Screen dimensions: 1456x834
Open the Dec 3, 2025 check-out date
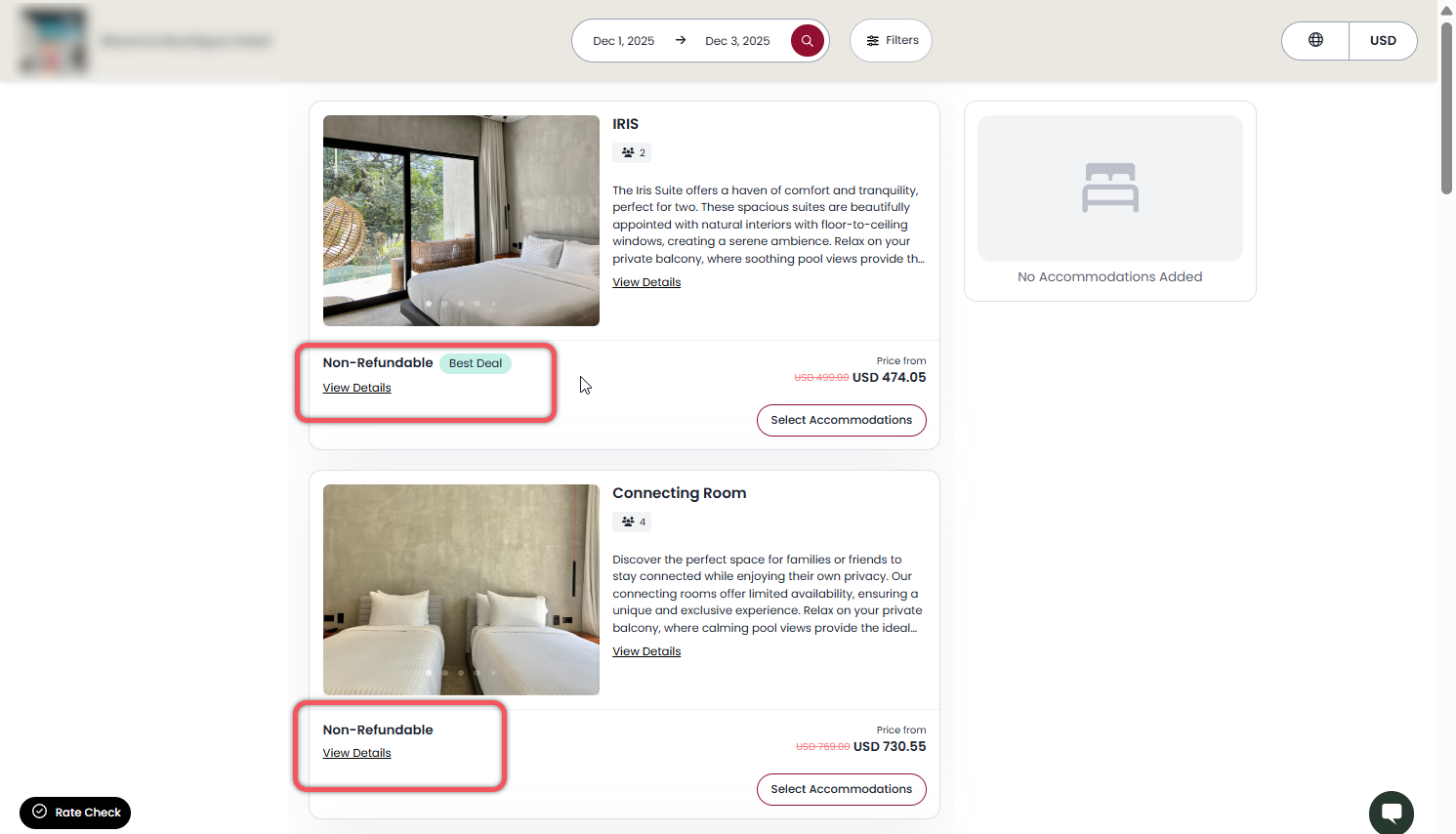pyautogui.click(x=737, y=41)
